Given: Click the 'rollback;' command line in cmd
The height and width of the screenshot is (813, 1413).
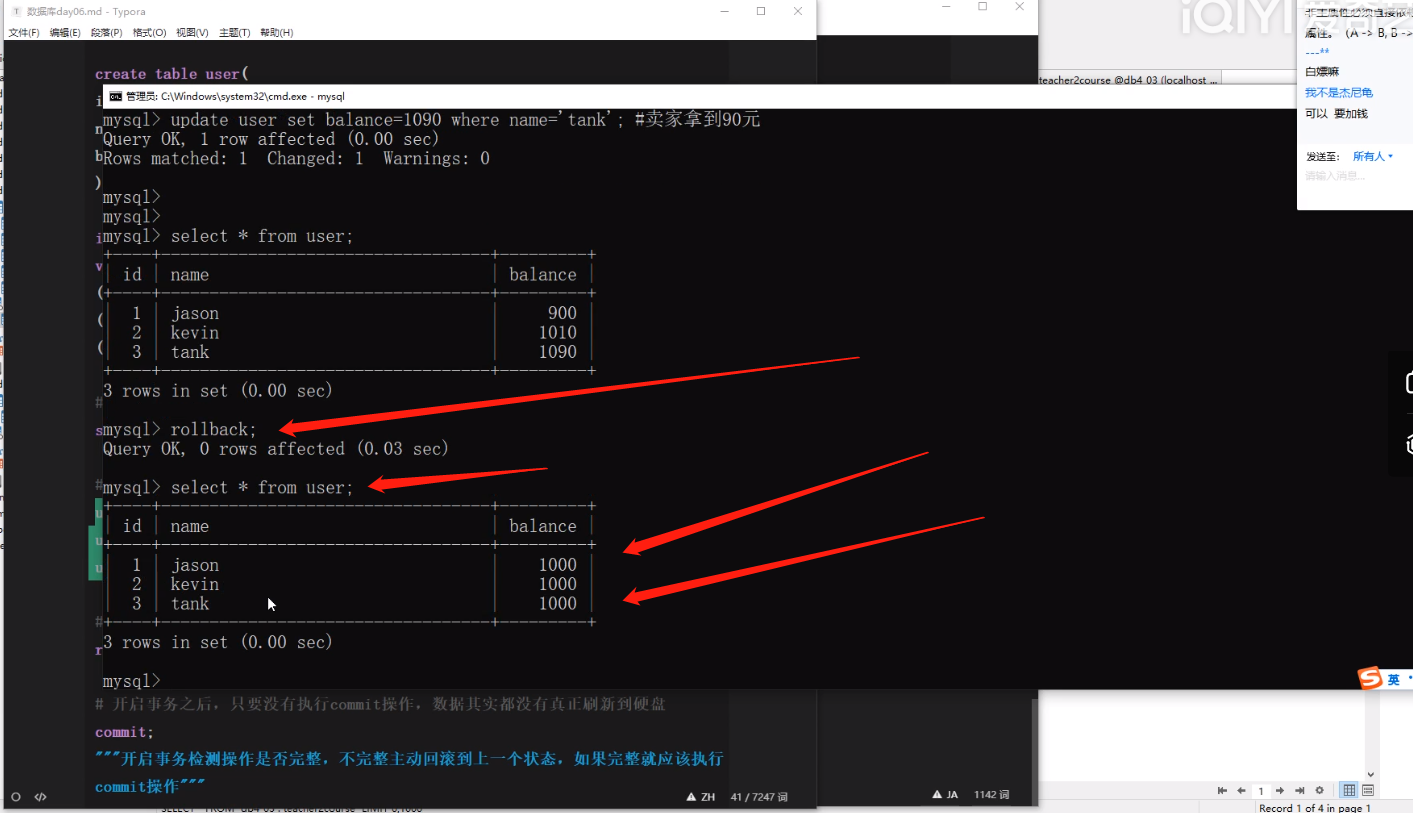Looking at the screenshot, I should [180, 429].
